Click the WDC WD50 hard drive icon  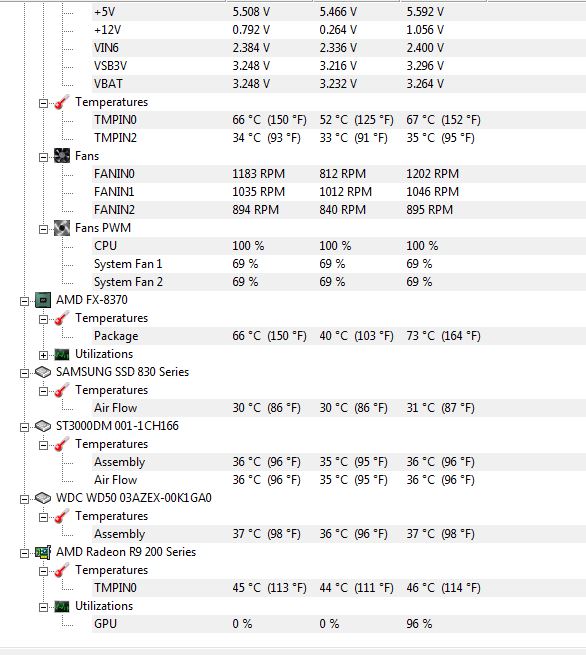point(43,498)
